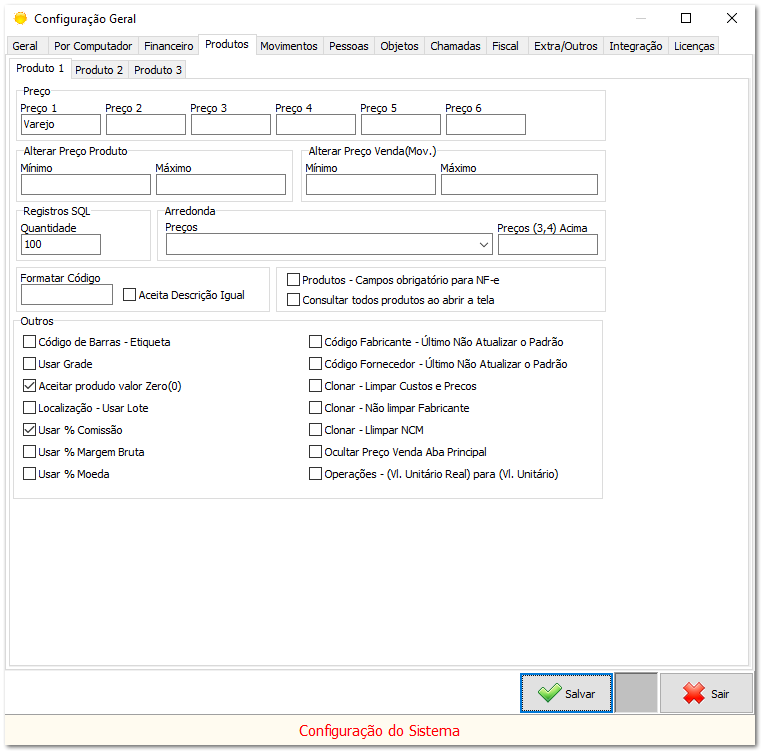Click Máximo field under Alterar Preço Produto
Image resolution: width=764 pixels, height=754 pixels.
click(221, 185)
